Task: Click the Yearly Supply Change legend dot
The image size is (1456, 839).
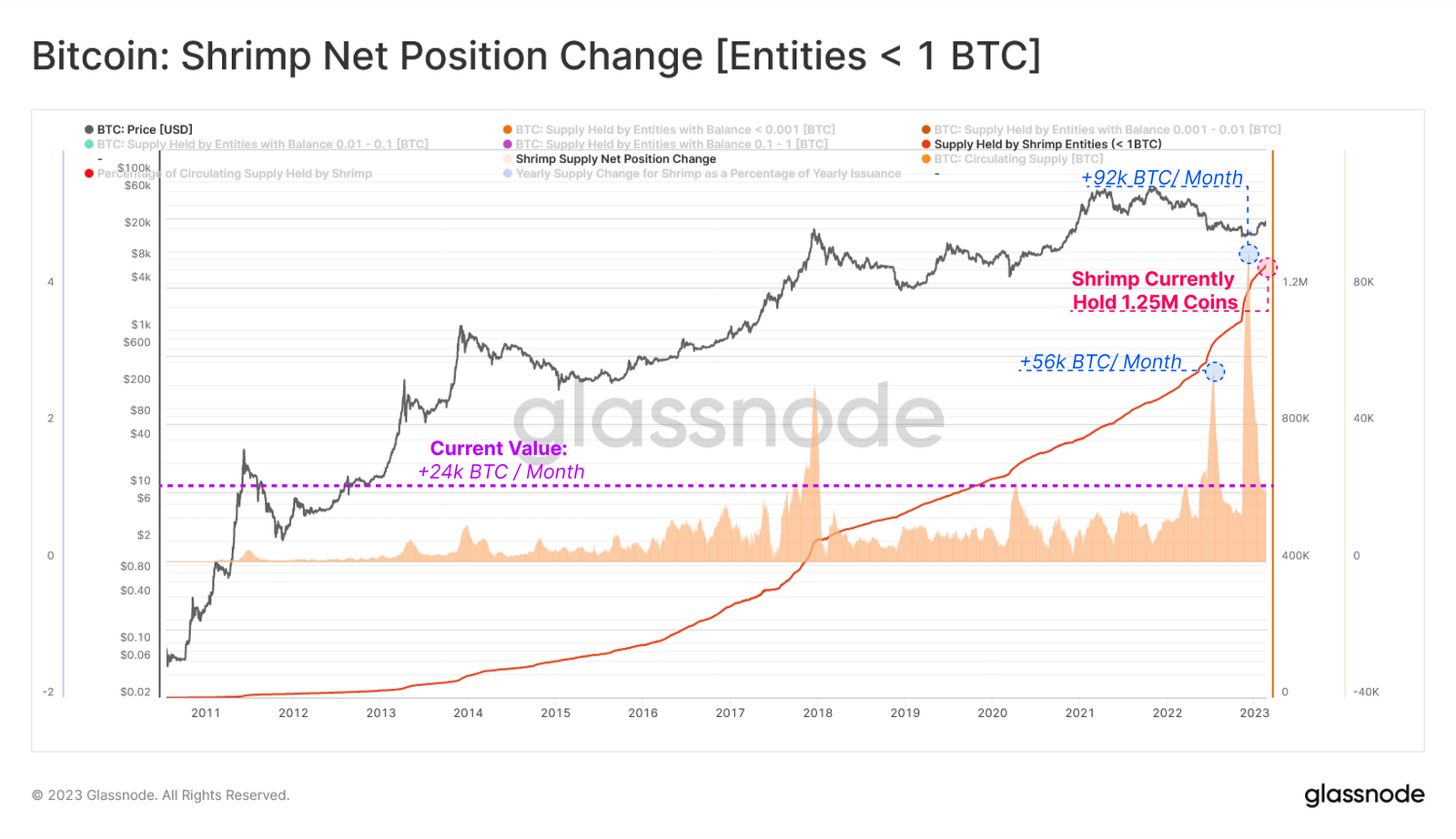Action: (508, 173)
